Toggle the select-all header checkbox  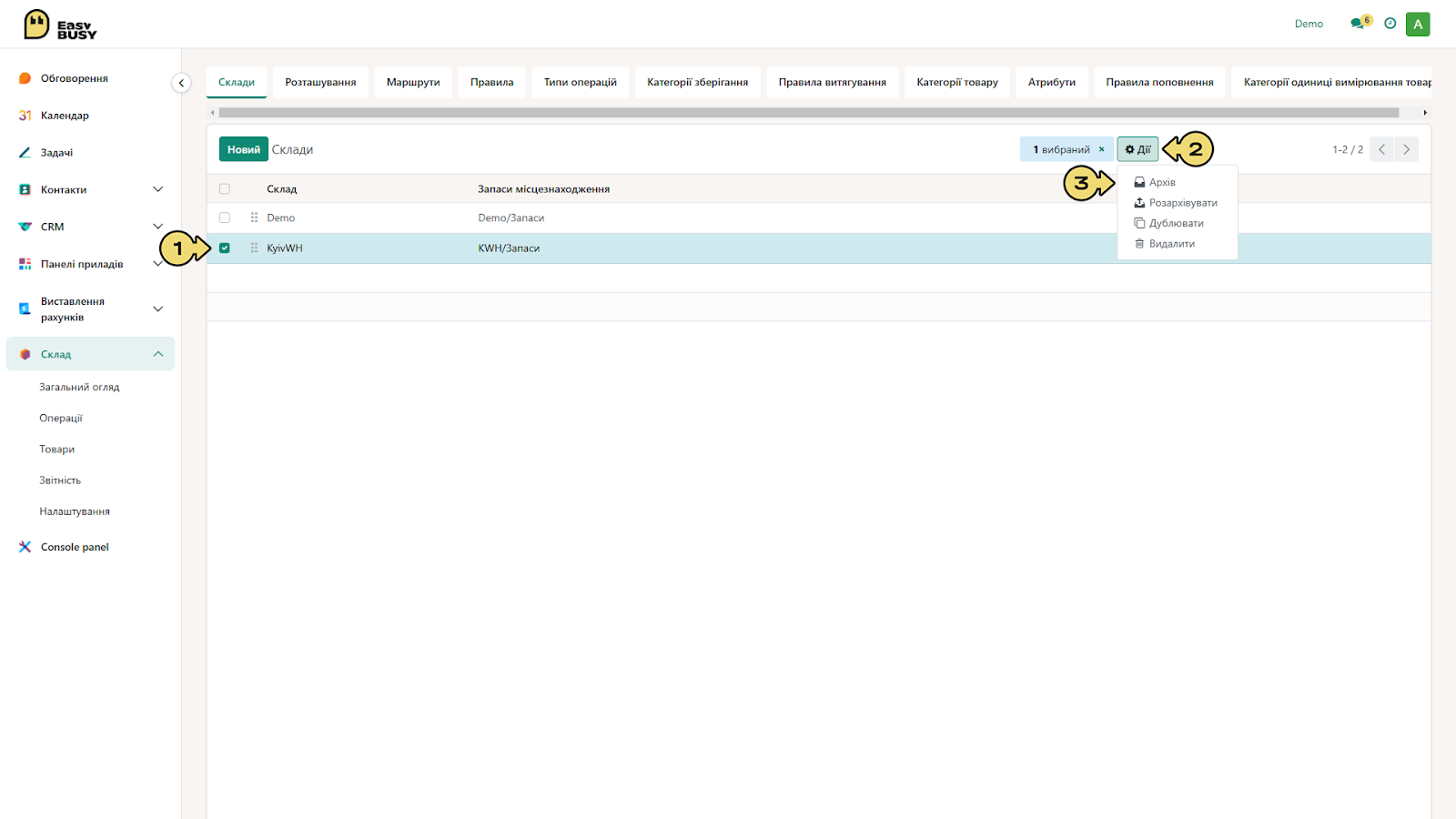pyautogui.click(x=225, y=189)
